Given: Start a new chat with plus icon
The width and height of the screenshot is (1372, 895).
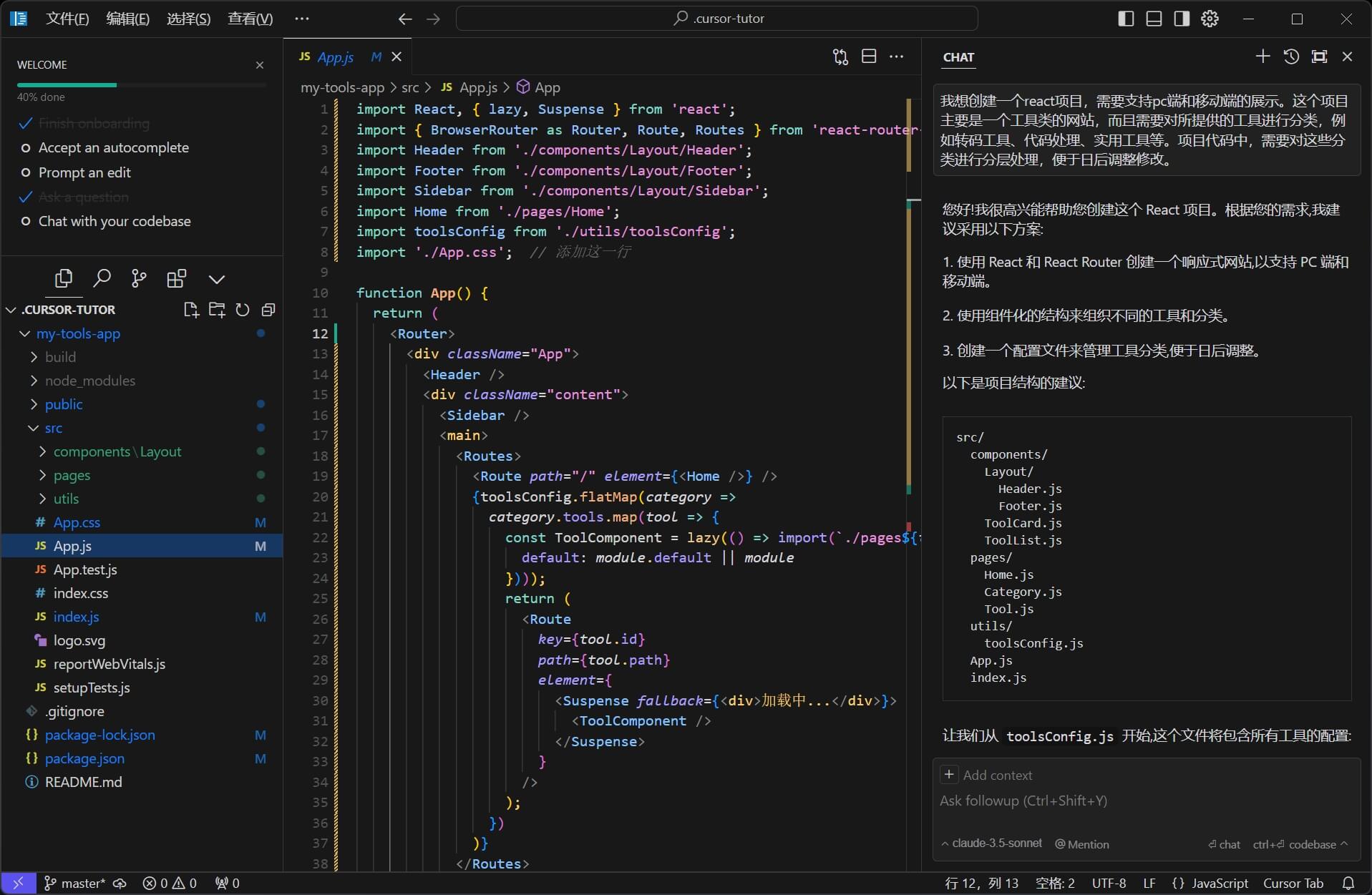Looking at the screenshot, I should (1262, 57).
